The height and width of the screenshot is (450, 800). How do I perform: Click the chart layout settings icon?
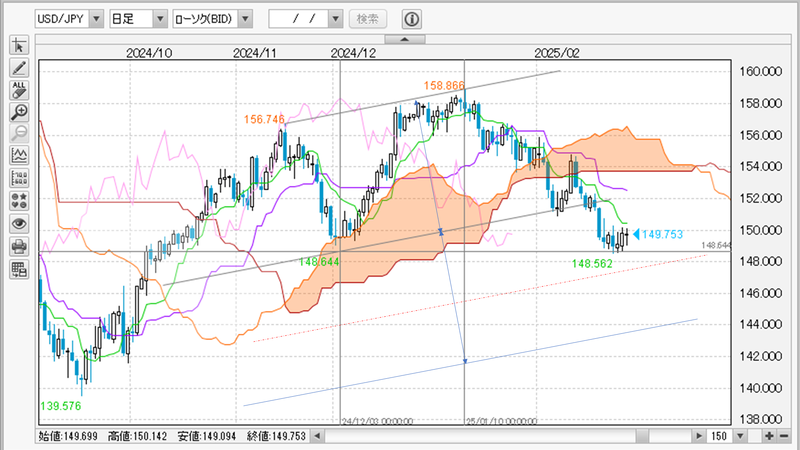pyautogui.click(x=19, y=268)
